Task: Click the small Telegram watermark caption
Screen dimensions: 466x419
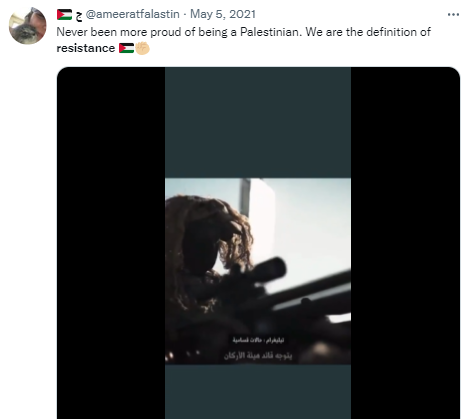Action: pos(258,340)
